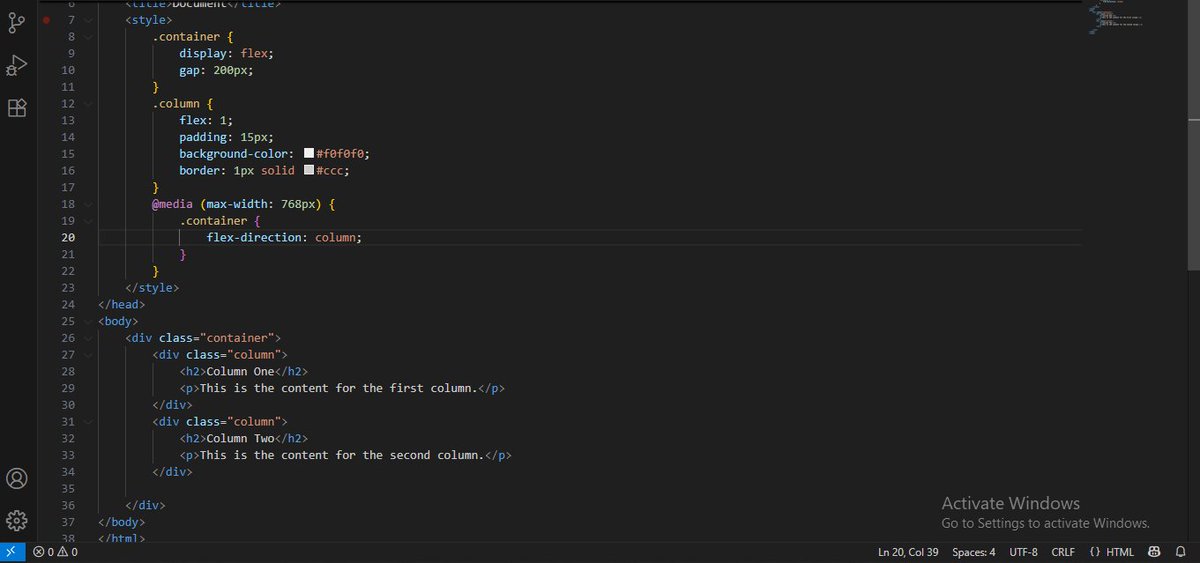Open the #f0f0f0 color picker swatch
Viewport: 1200px width, 563px height.
(309, 154)
